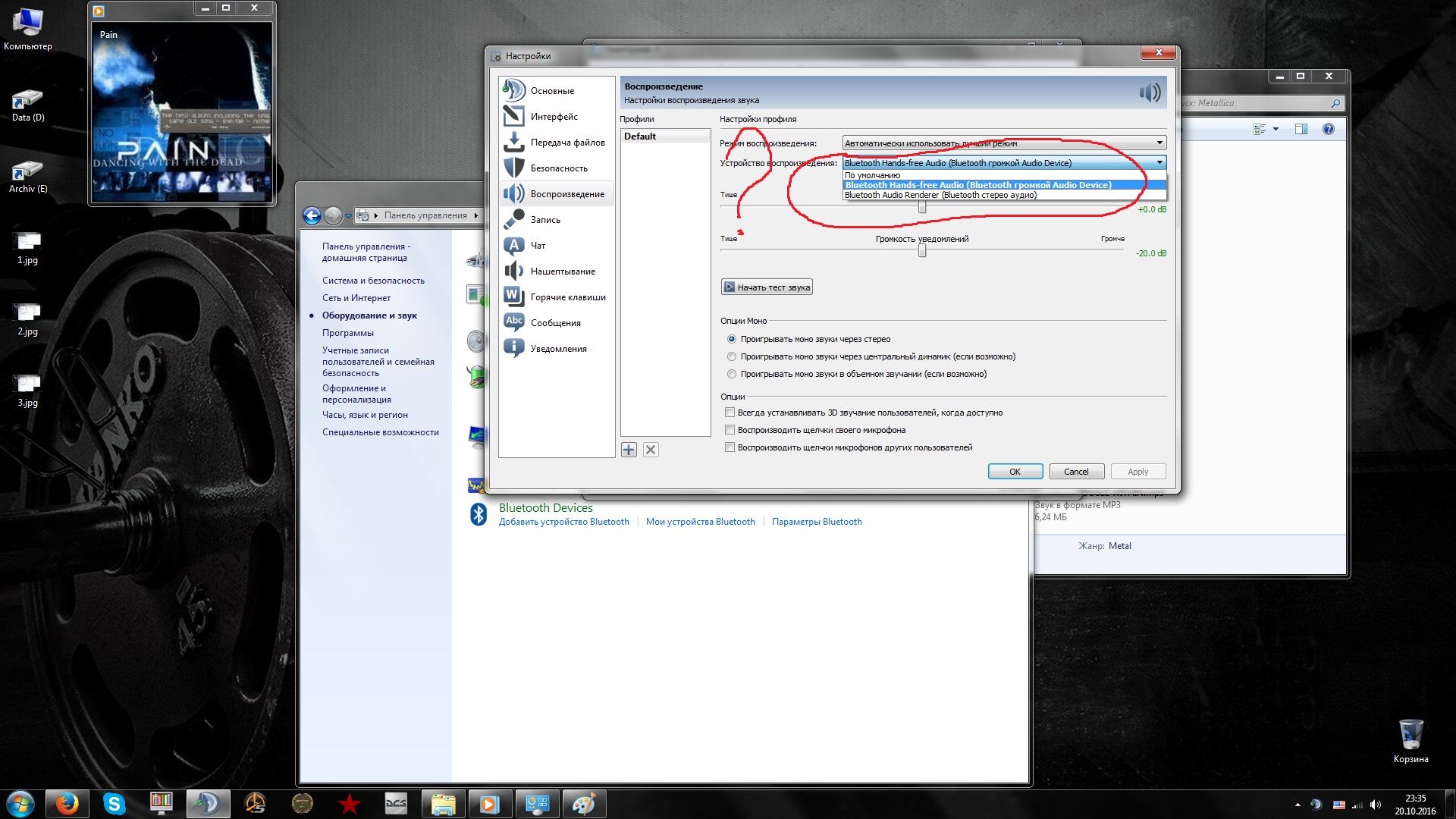Image resolution: width=1456 pixels, height=819 pixels.
Task: Open Bluetooth Devices heading link
Action: pyautogui.click(x=546, y=508)
